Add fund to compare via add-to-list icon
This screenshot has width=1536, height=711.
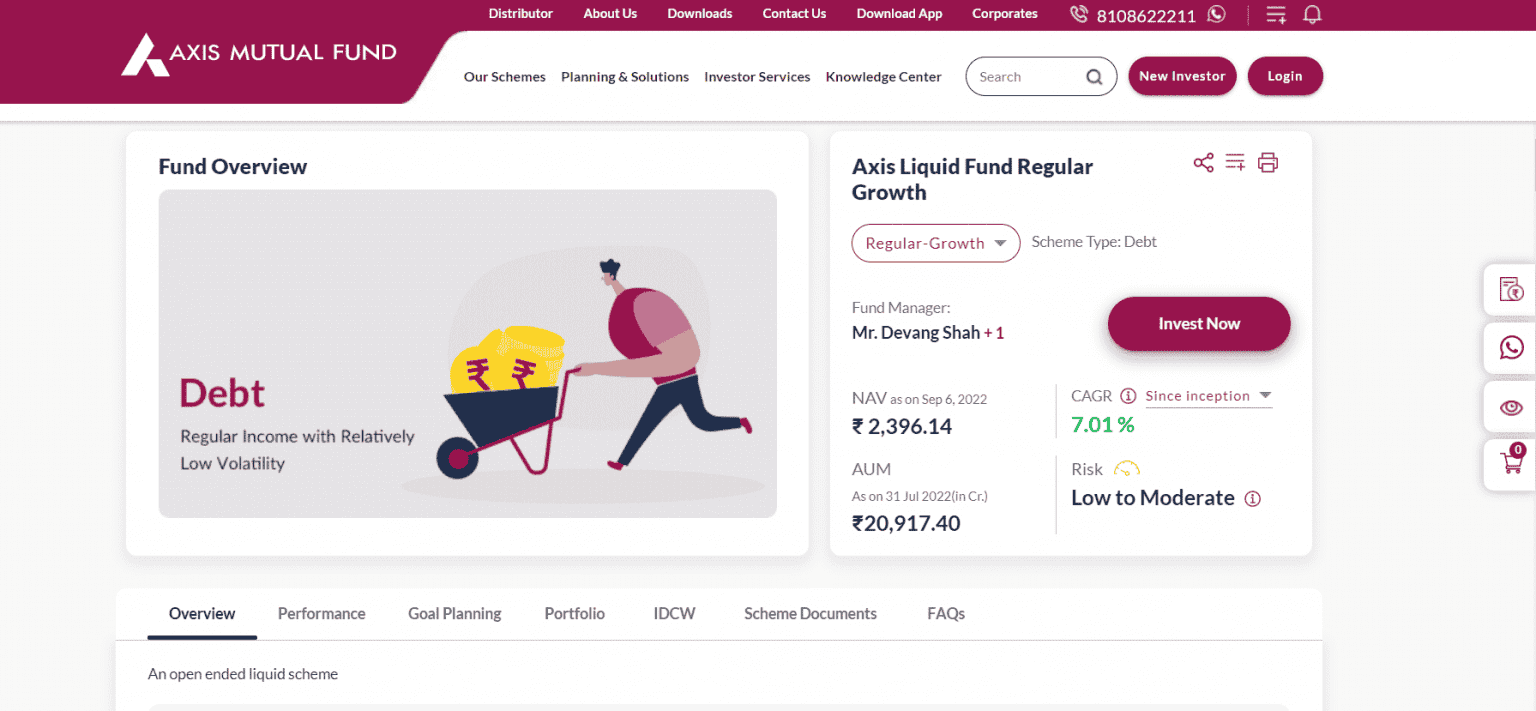pos(1235,162)
